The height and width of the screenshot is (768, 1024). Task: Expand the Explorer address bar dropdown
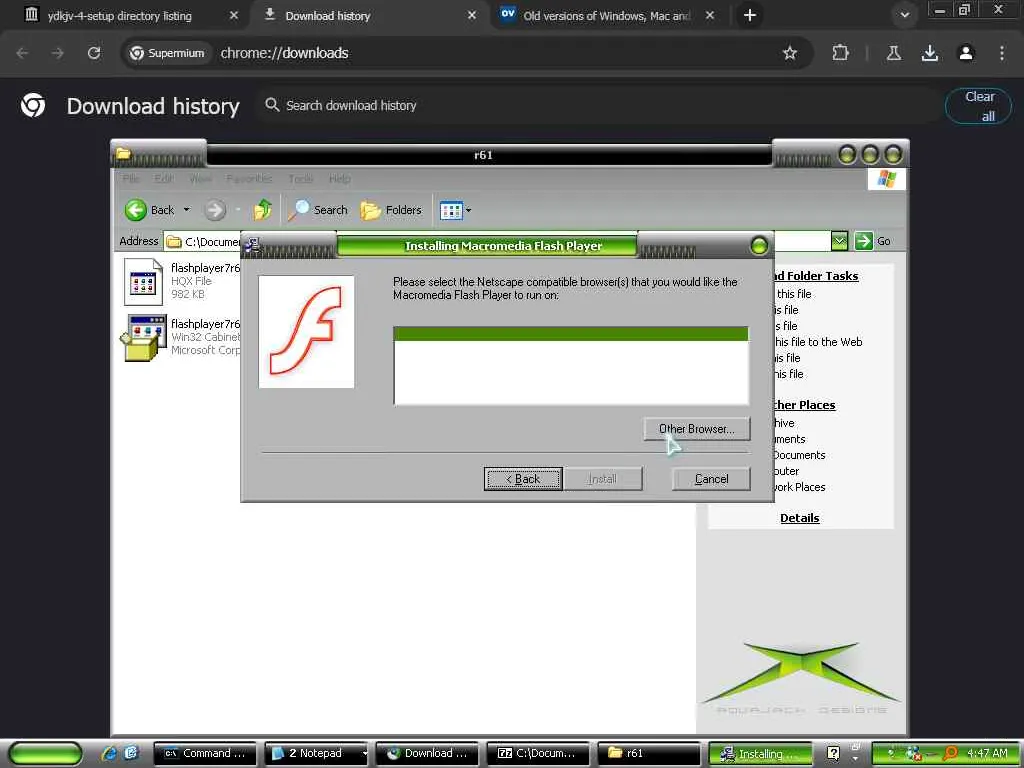point(839,241)
